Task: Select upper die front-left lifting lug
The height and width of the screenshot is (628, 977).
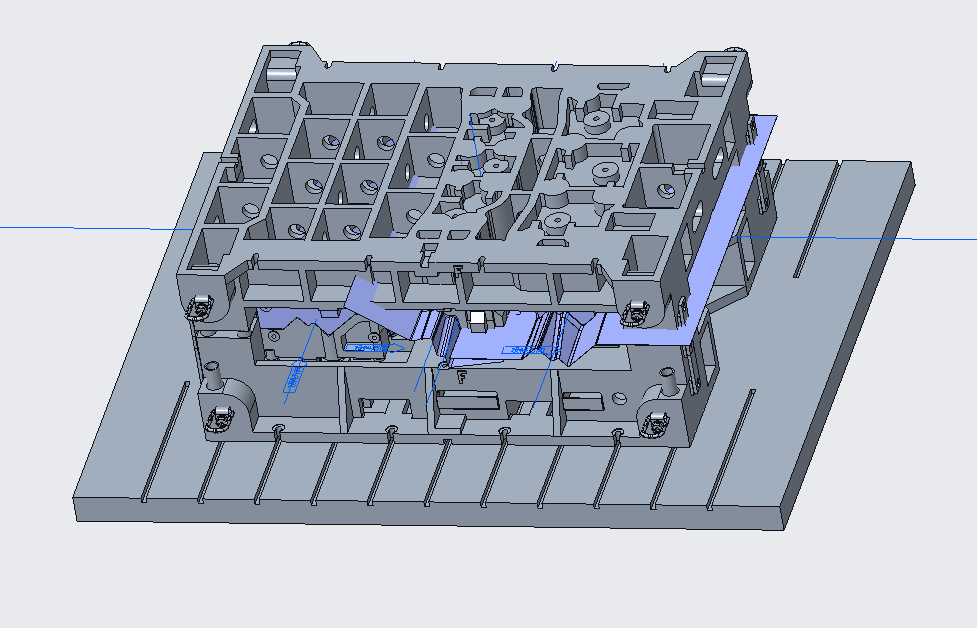Action: click(x=201, y=308)
